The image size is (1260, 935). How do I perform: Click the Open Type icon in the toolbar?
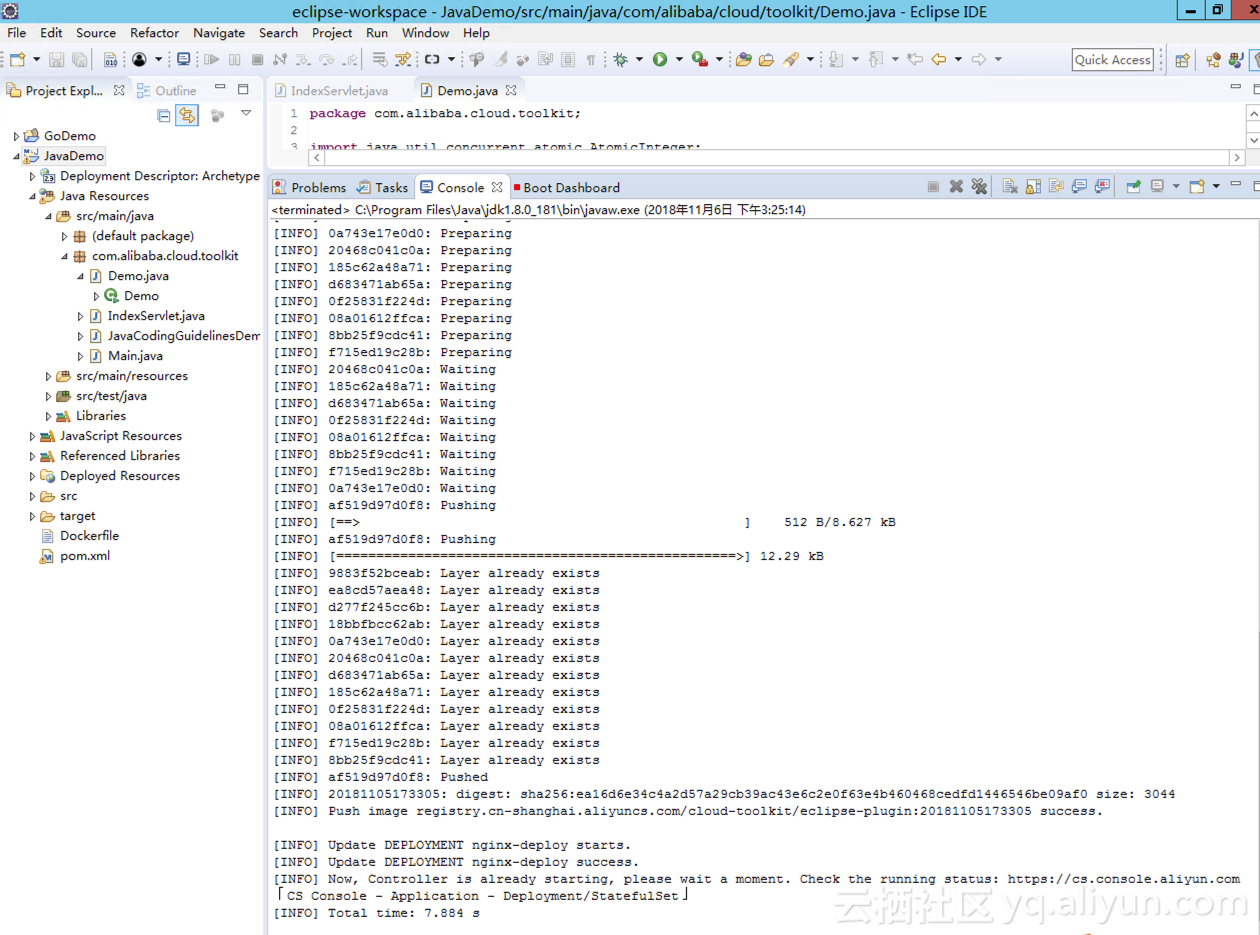pos(743,60)
